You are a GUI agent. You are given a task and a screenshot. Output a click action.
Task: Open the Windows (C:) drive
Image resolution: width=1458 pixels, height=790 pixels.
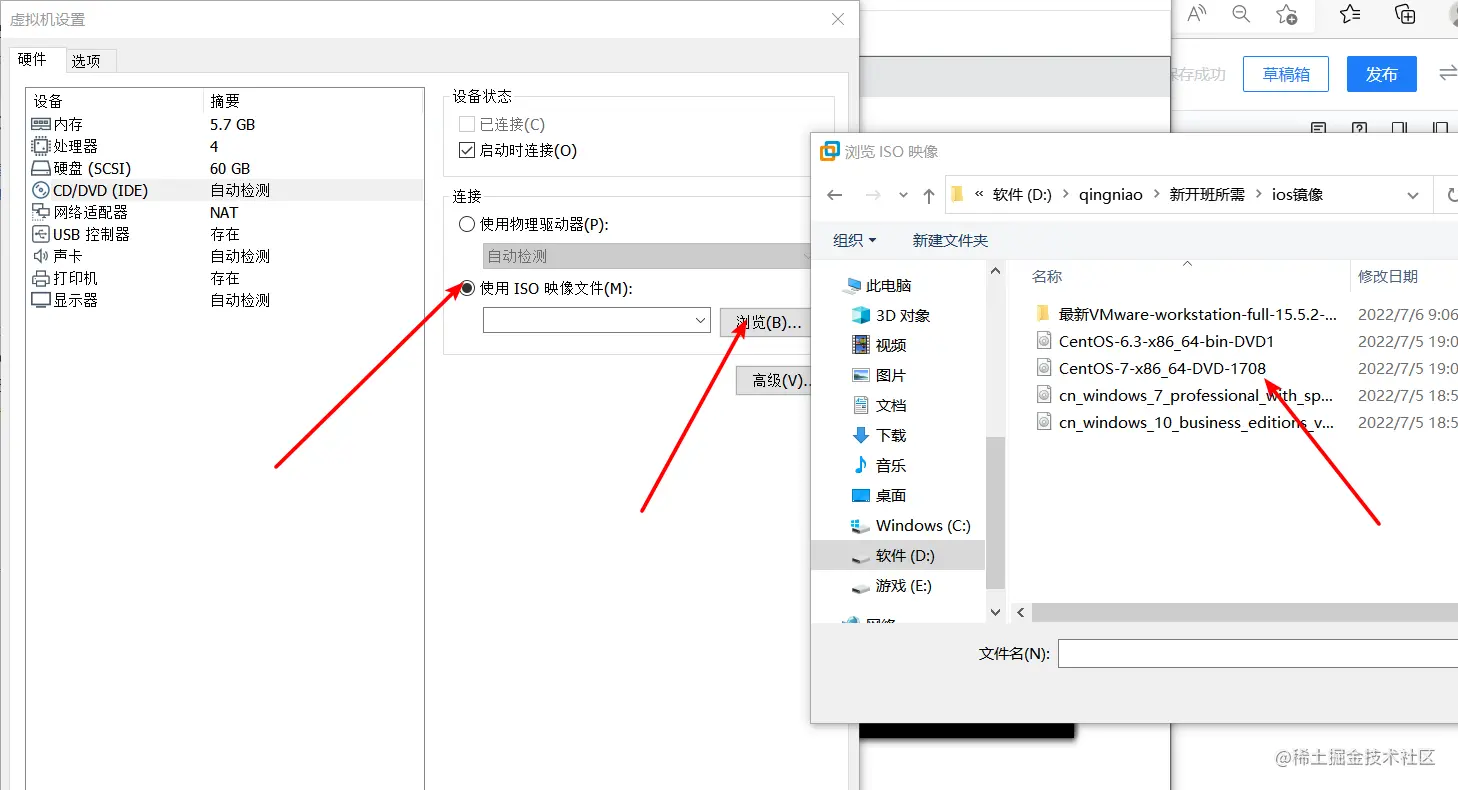pyautogui.click(x=910, y=525)
